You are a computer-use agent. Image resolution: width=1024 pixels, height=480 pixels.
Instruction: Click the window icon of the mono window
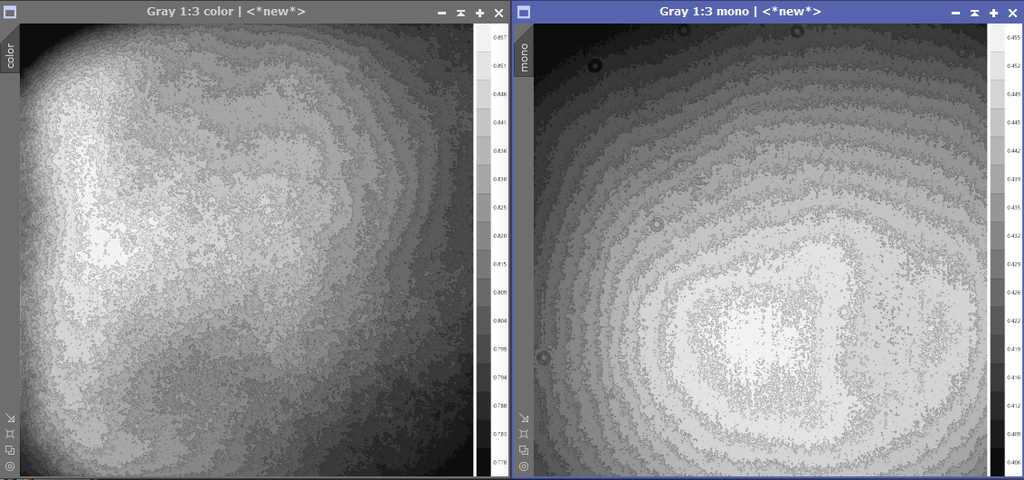pyautogui.click(x=523, y=12)
